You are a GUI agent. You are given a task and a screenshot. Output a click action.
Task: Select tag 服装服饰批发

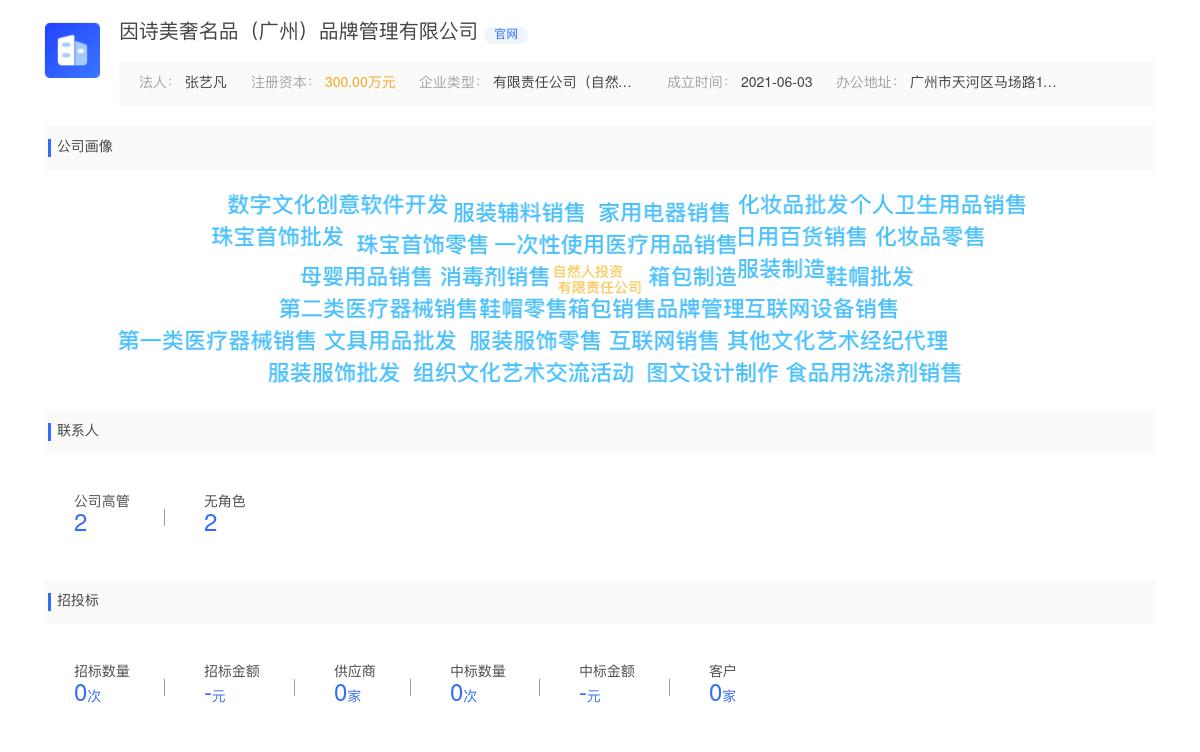[x=334, y=373]
